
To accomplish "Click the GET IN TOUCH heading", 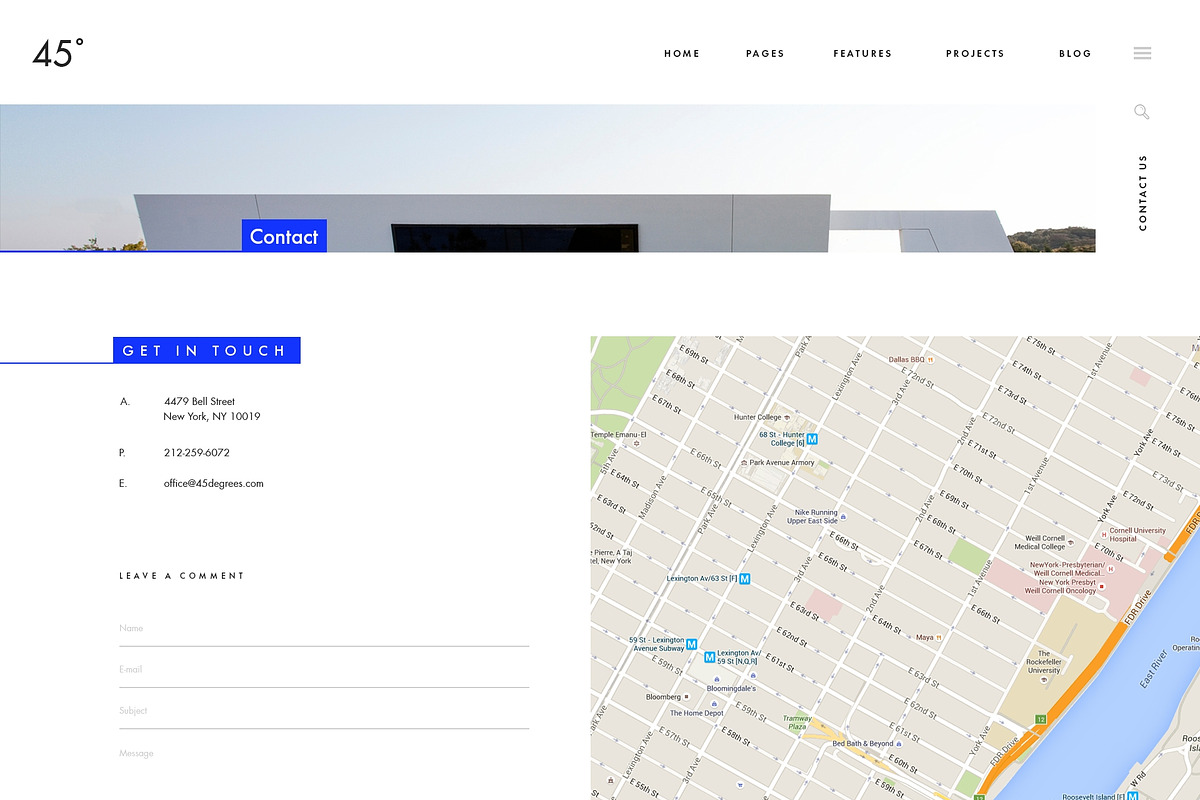I will 206,350.
